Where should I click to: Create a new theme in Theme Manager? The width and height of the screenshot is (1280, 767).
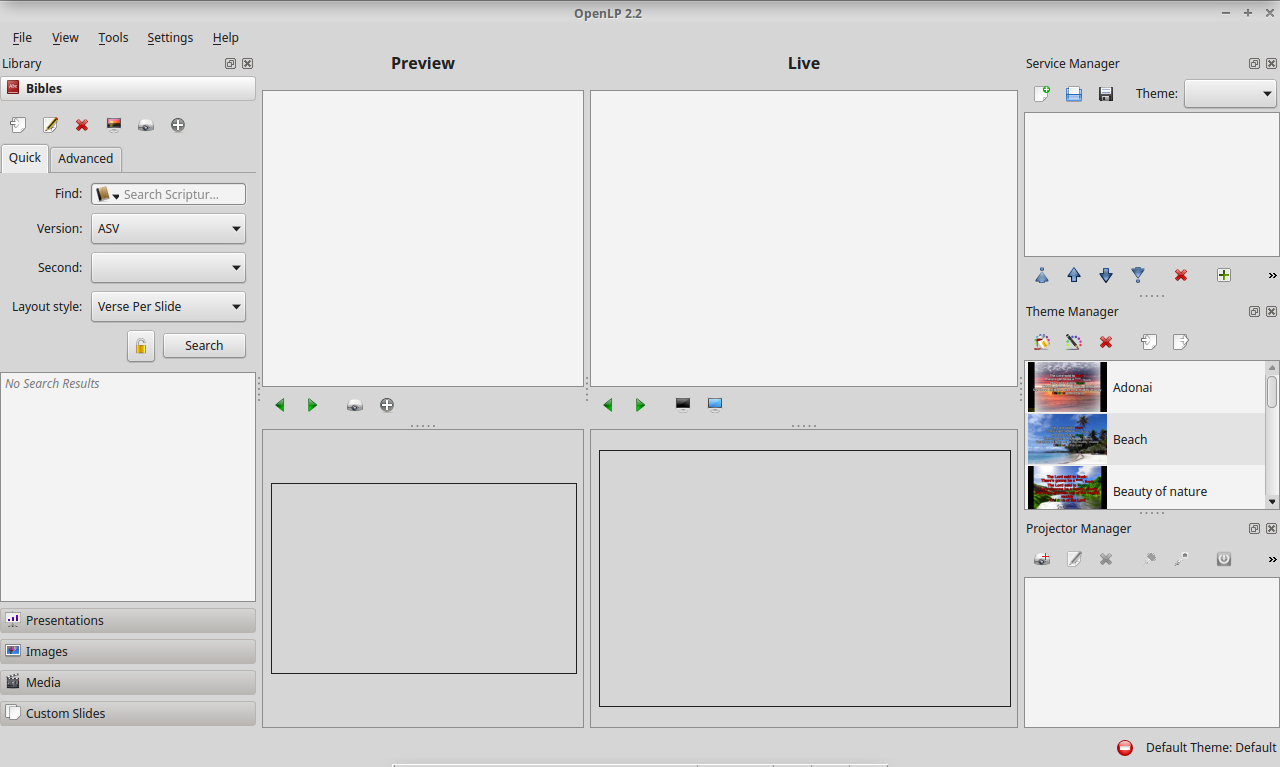tap(1042, 342)
